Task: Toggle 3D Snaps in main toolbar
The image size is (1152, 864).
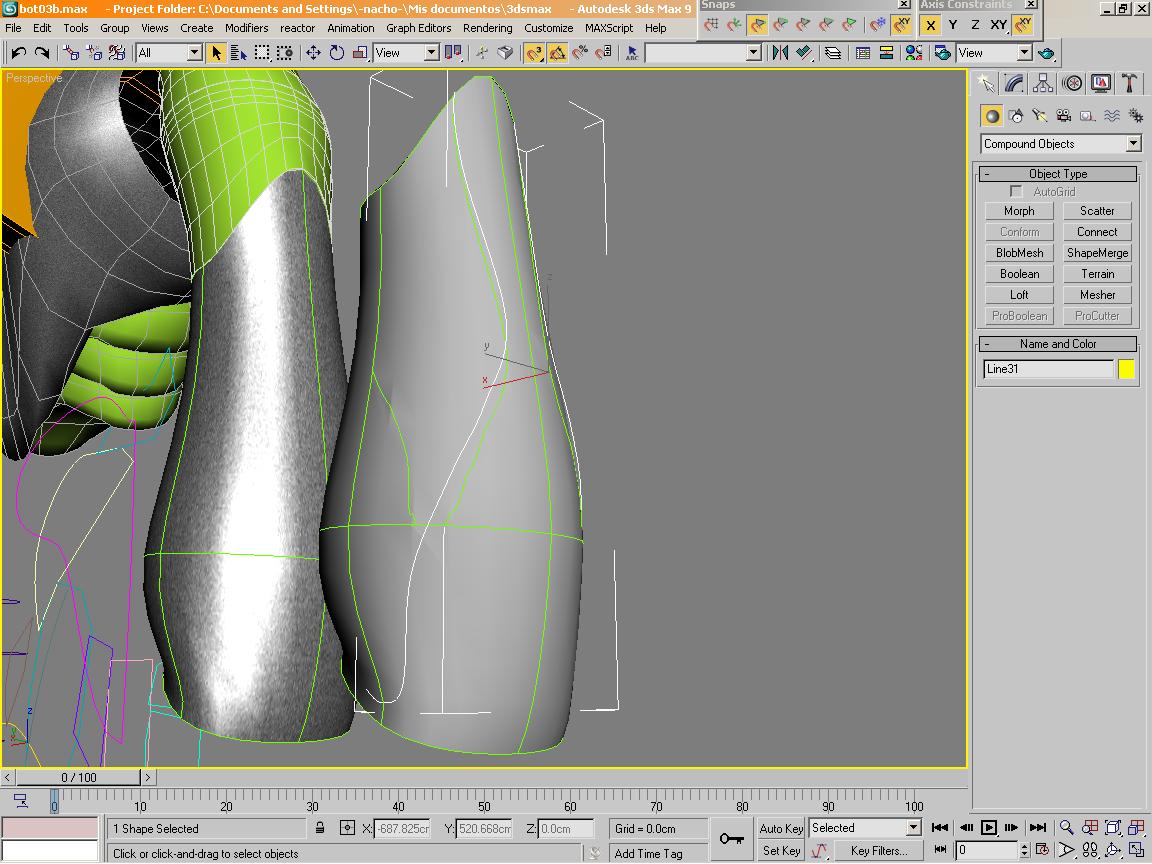Action: (534, 53)
